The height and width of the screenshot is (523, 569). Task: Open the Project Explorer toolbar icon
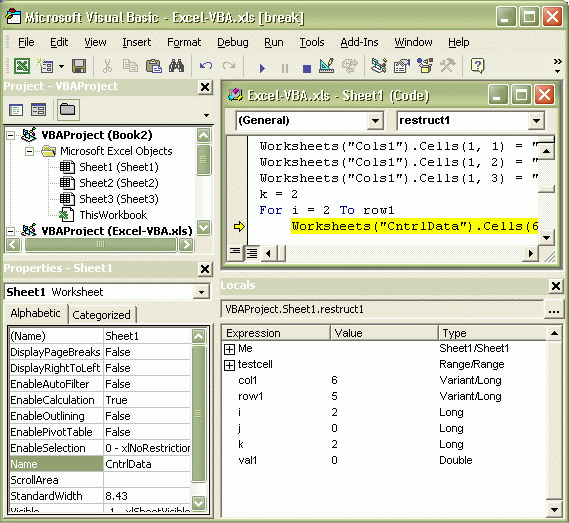378,66
